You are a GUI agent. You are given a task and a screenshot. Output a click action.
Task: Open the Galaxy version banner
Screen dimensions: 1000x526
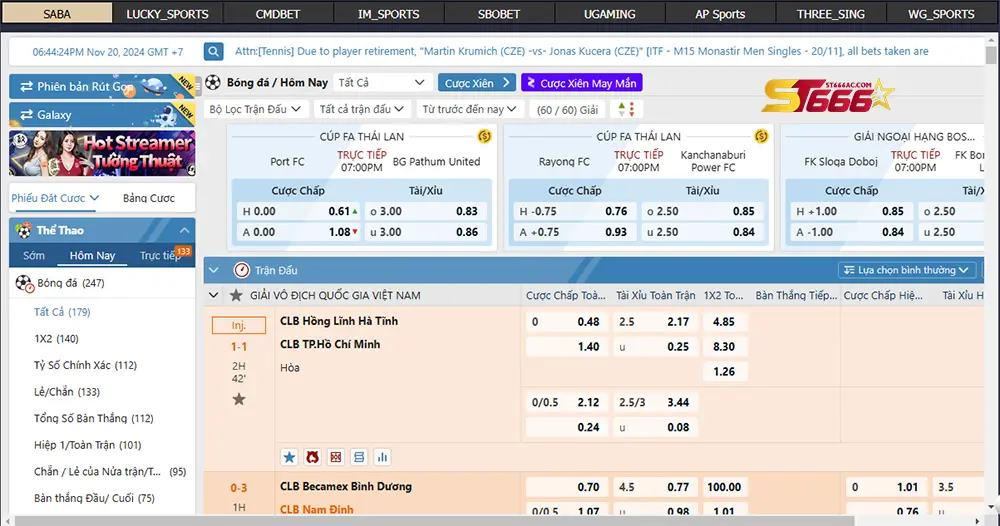102,115
